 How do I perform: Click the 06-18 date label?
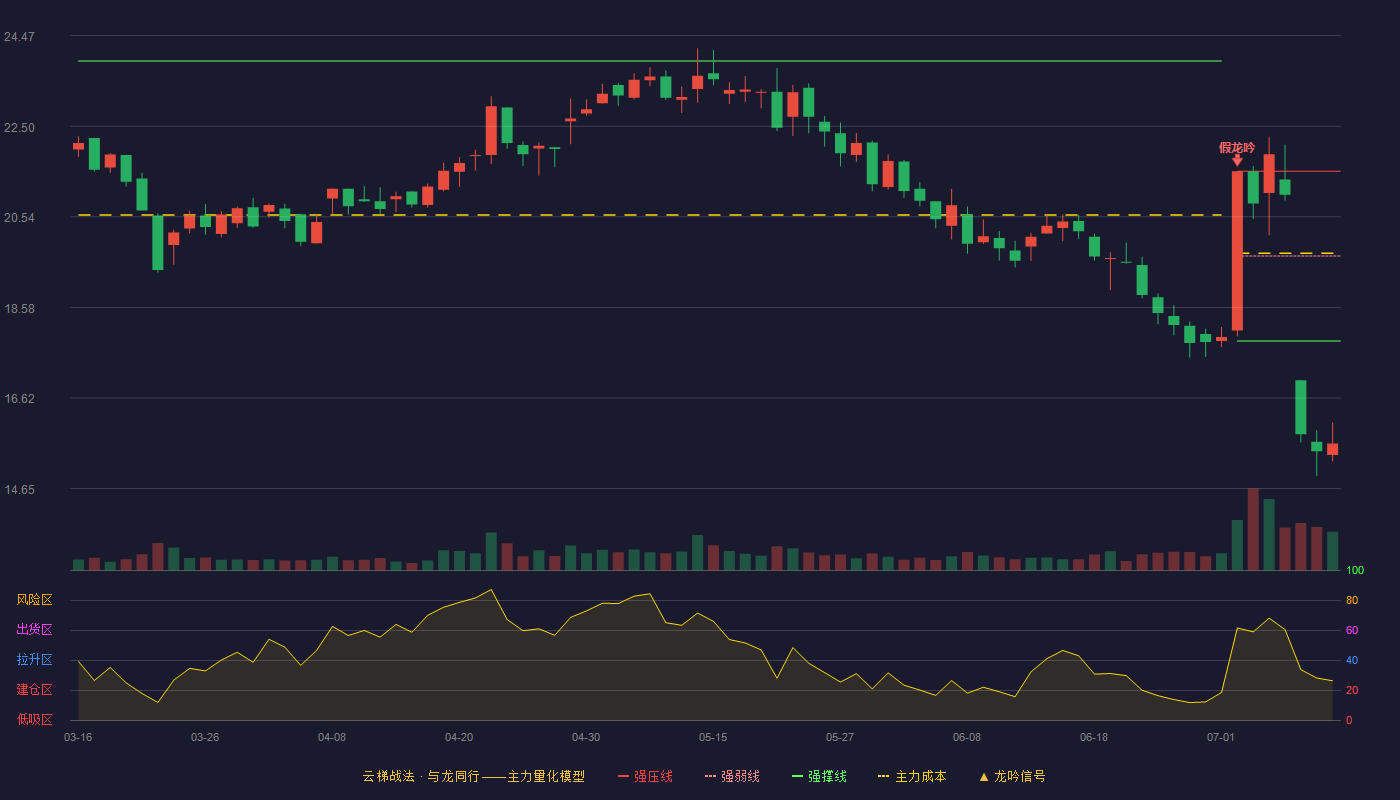point(1094,737)
